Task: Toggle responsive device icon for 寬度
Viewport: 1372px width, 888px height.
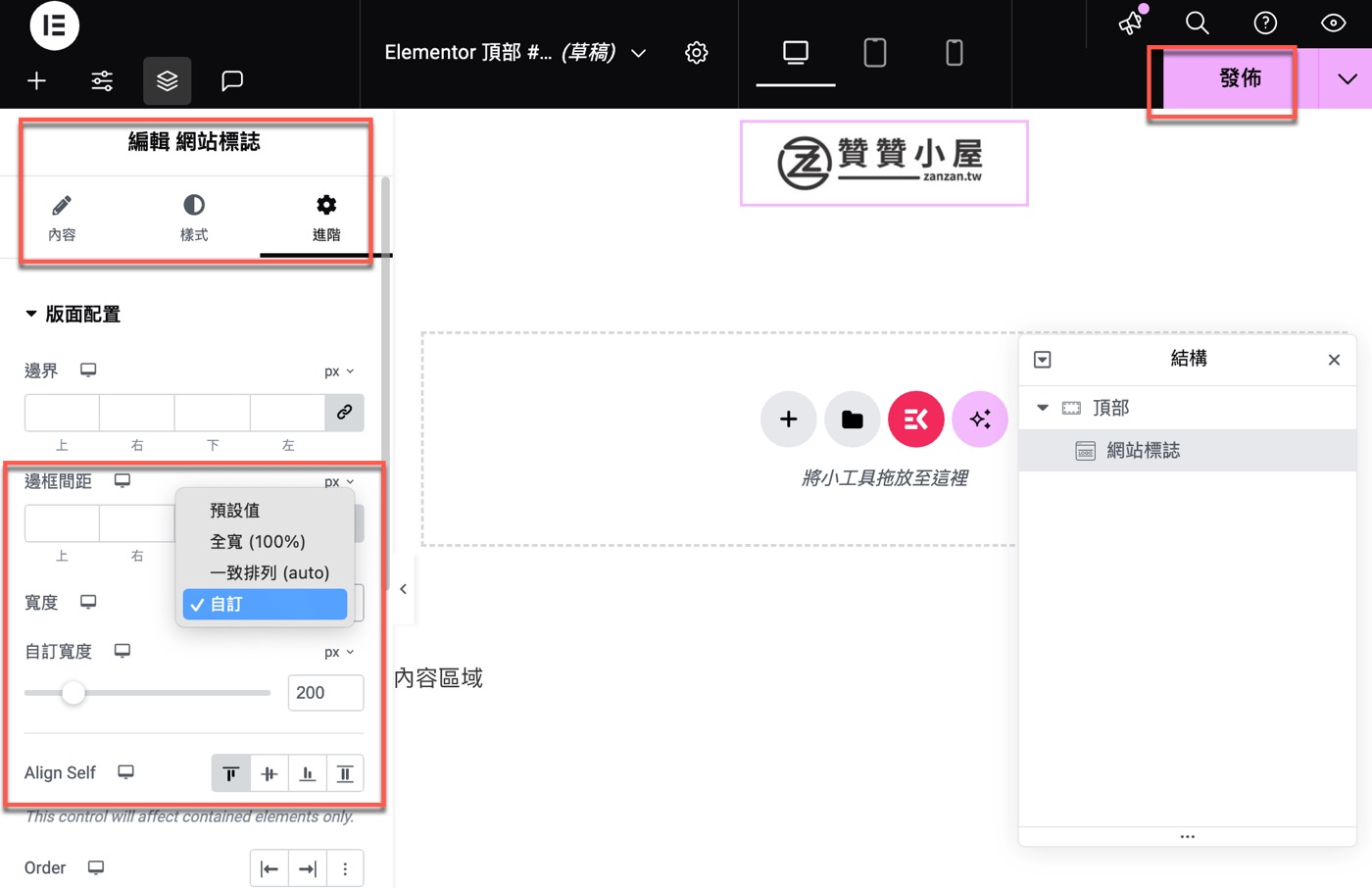Action: (x=88, y=601)
